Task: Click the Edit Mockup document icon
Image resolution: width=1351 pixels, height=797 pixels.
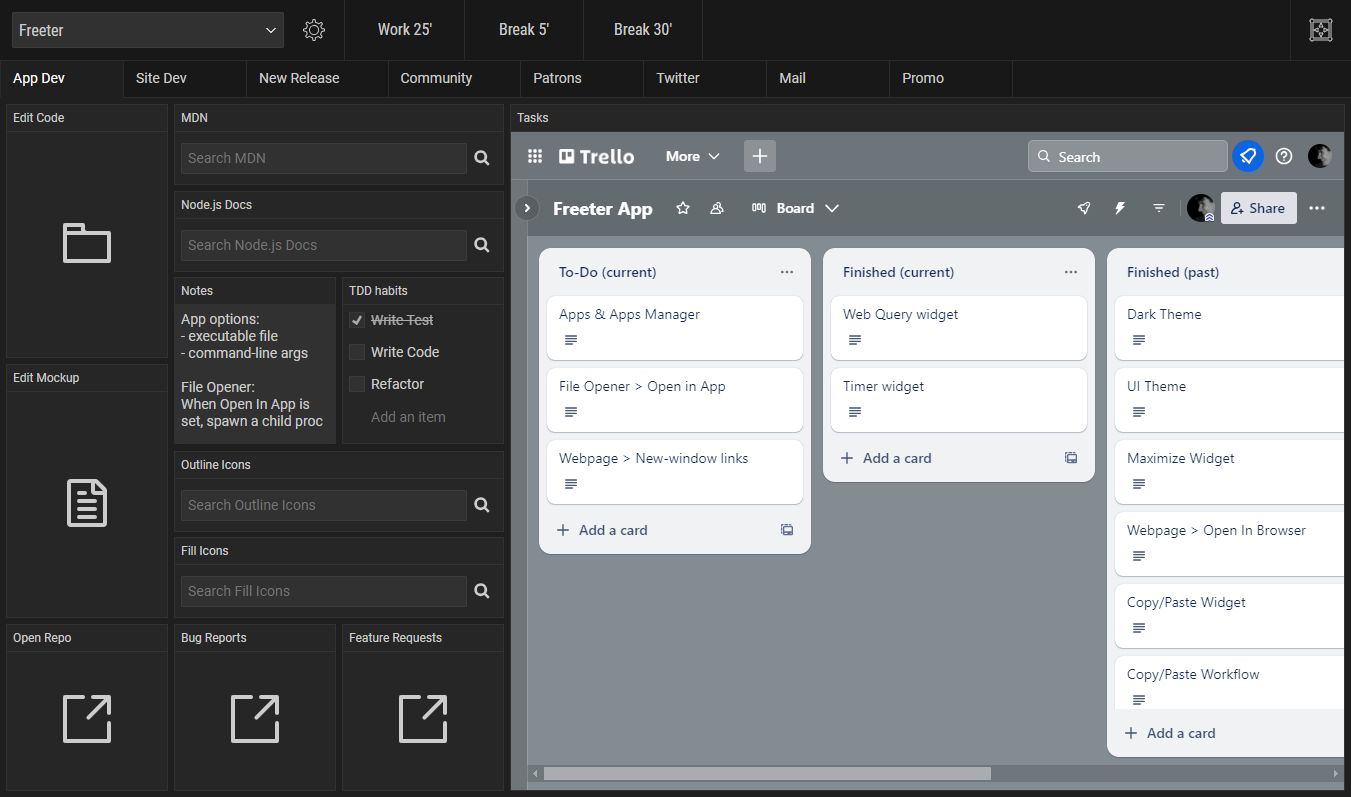Action: point(86,503)
